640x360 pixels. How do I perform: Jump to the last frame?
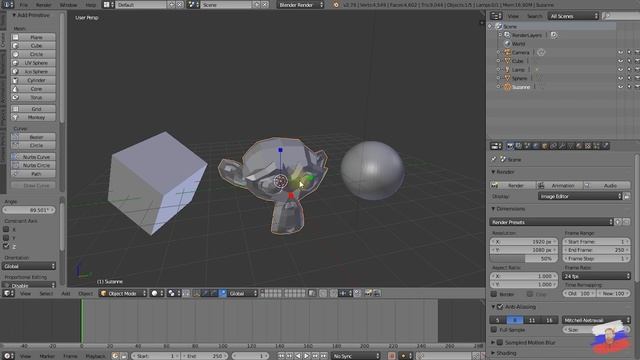point(324,356)
